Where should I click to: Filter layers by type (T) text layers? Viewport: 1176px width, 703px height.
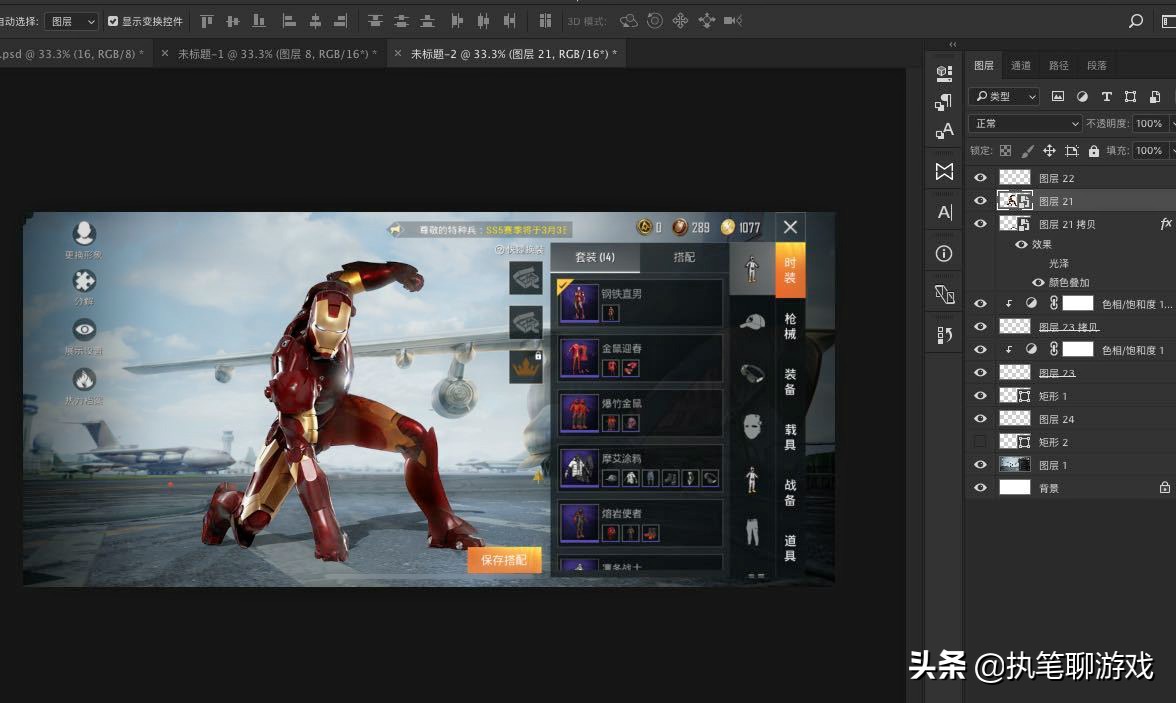click(x=1106, y=97)
